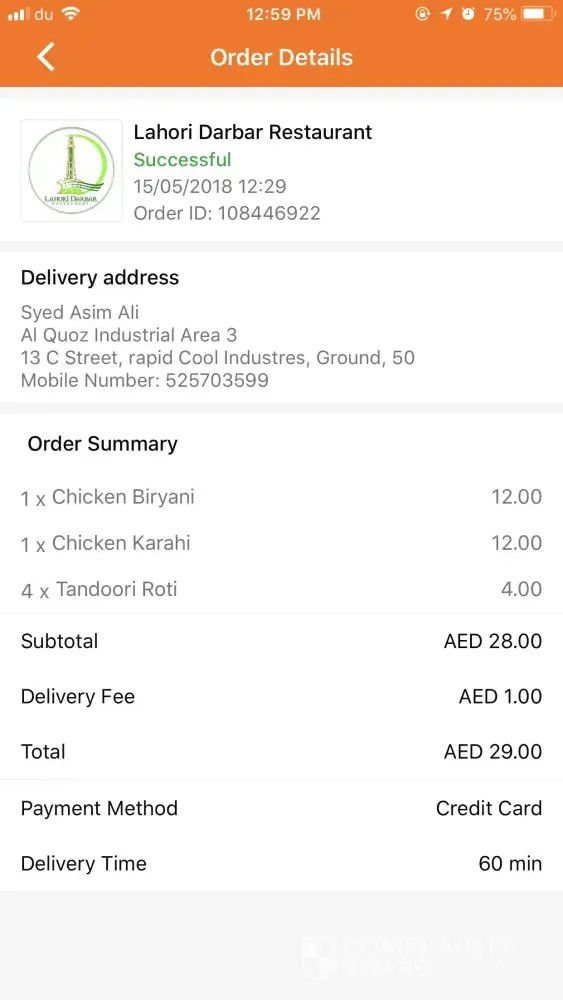Viewport: 563px width, 1000px height.
Task: Select the Chicken Karahi order item
Action: coord(281,543)
